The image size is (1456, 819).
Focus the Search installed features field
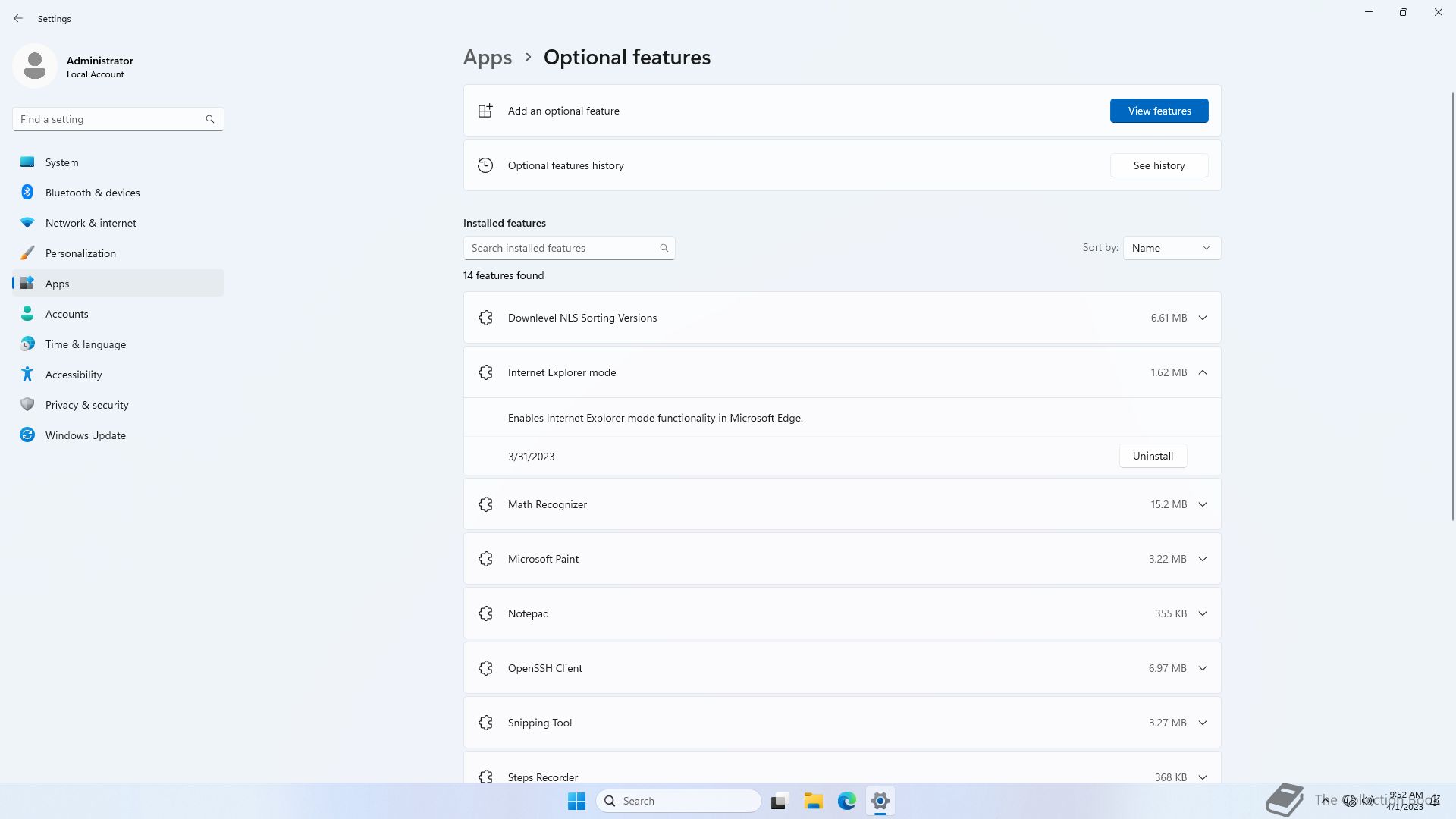tap(561, 248)
